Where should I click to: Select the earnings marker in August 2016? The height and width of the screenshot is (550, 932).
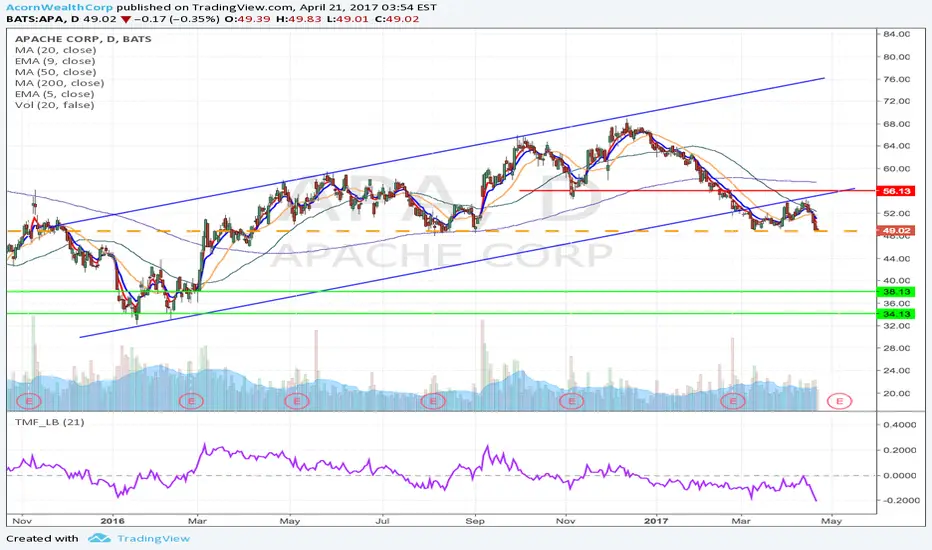click(x=433, y=401)
